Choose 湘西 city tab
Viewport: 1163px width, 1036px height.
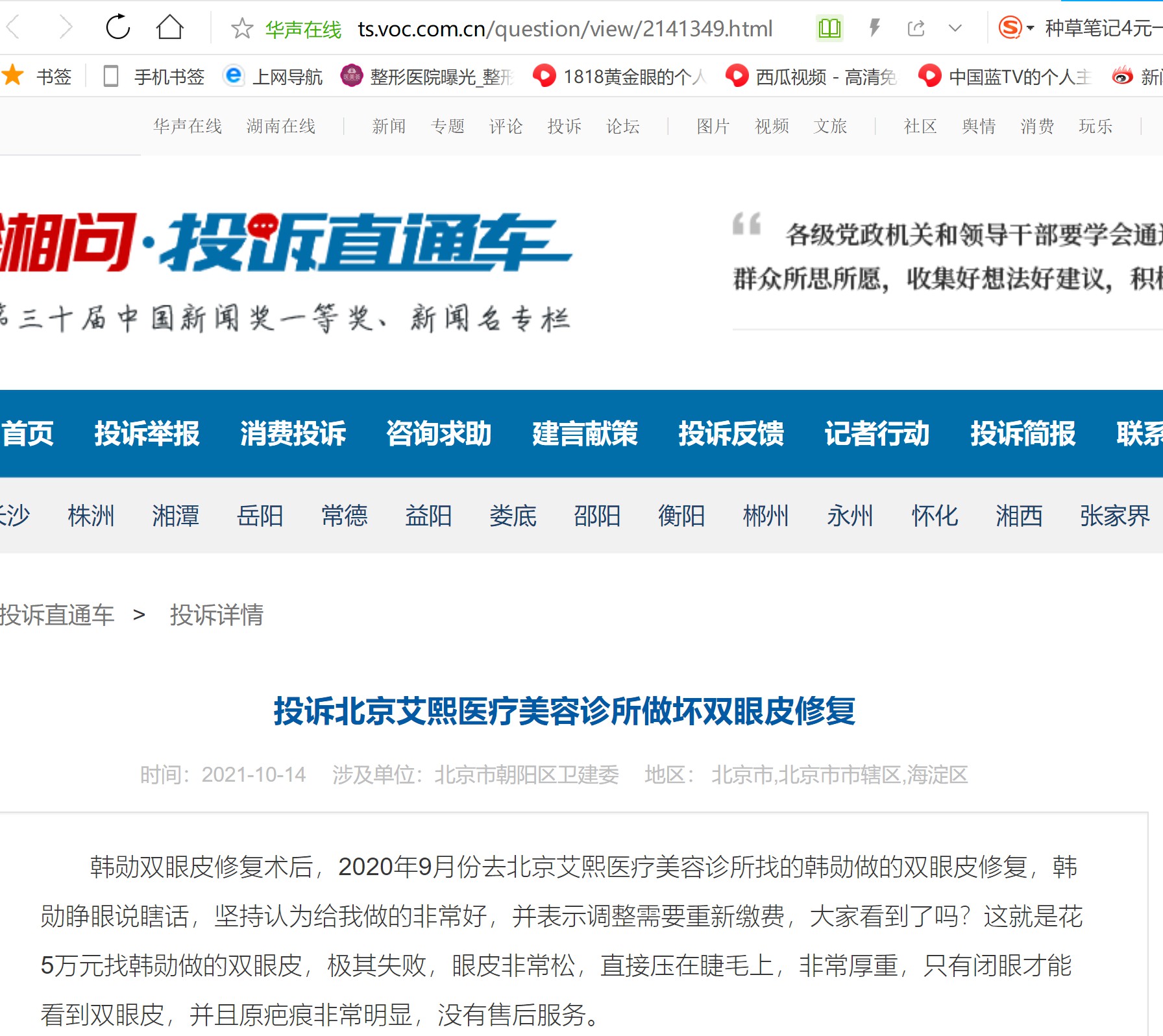1019,516
